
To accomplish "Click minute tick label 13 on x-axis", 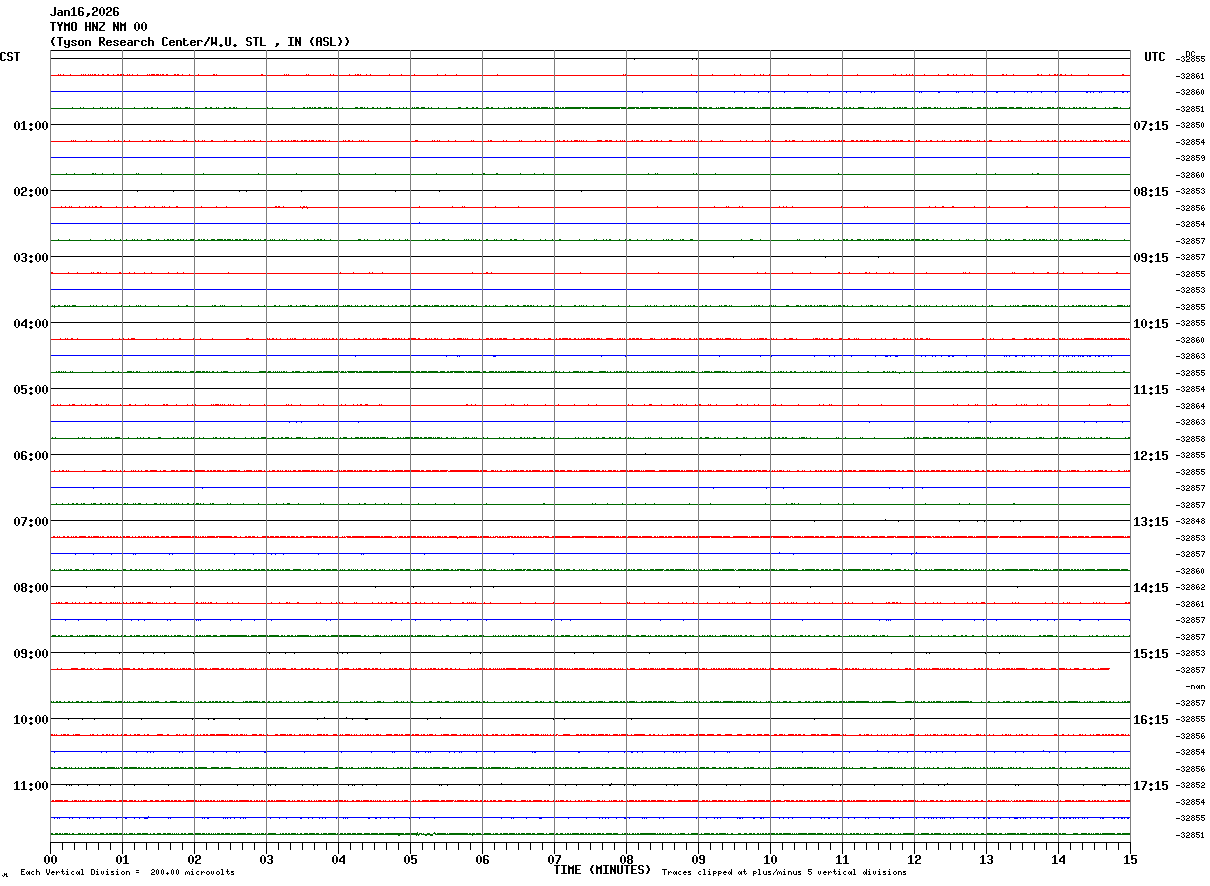I will tap(986, 859).
